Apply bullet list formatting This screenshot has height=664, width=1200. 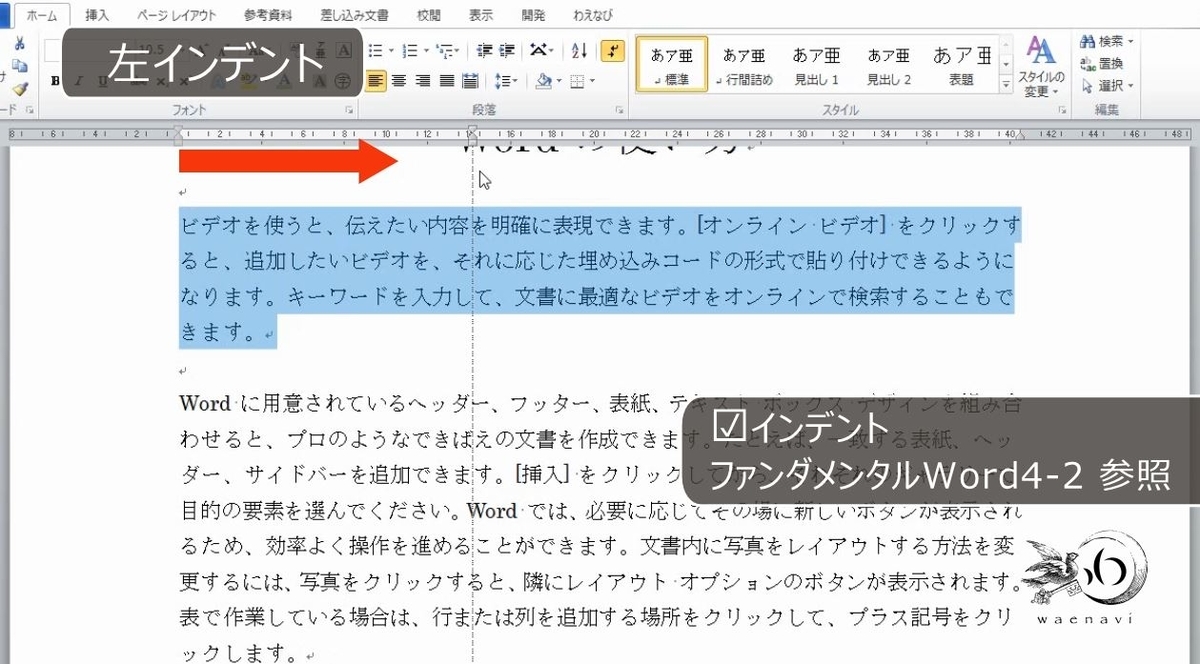coord(375,50)
